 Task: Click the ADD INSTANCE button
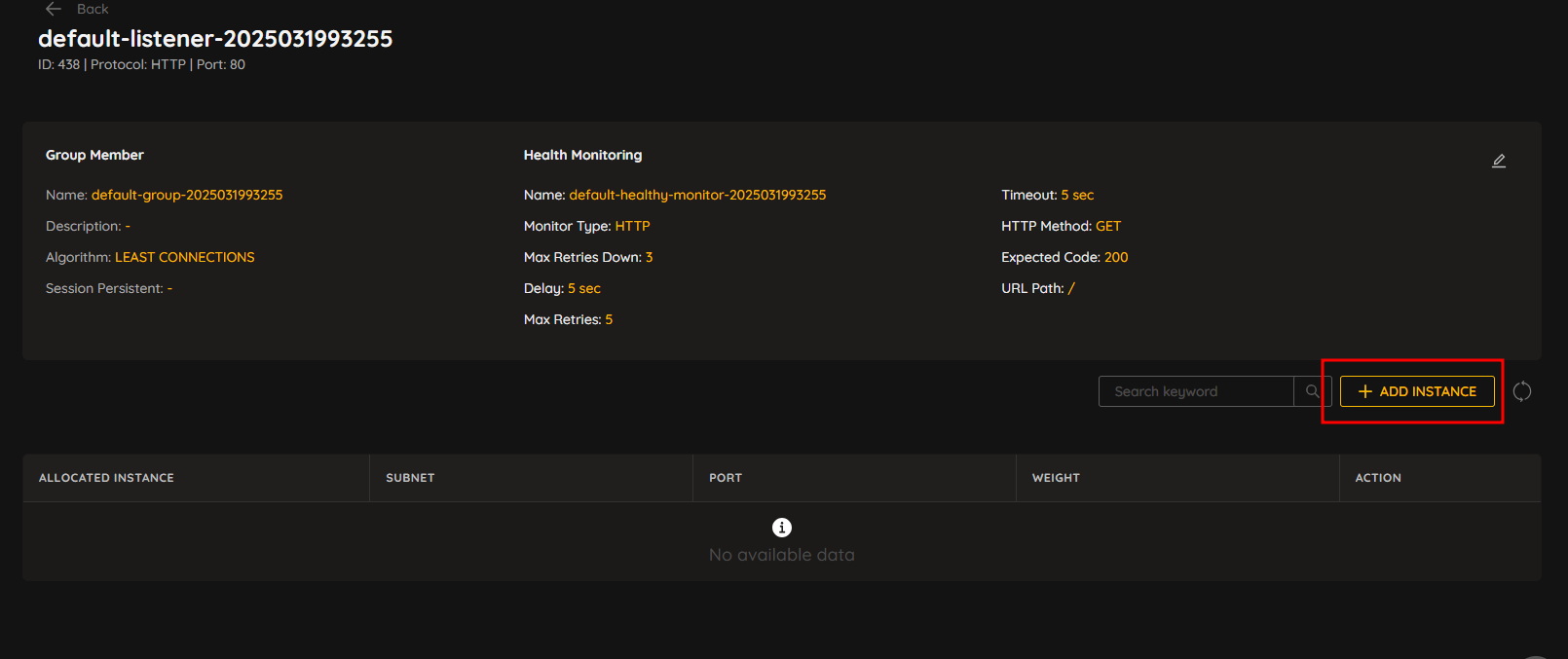click(x=1417, y=391)
